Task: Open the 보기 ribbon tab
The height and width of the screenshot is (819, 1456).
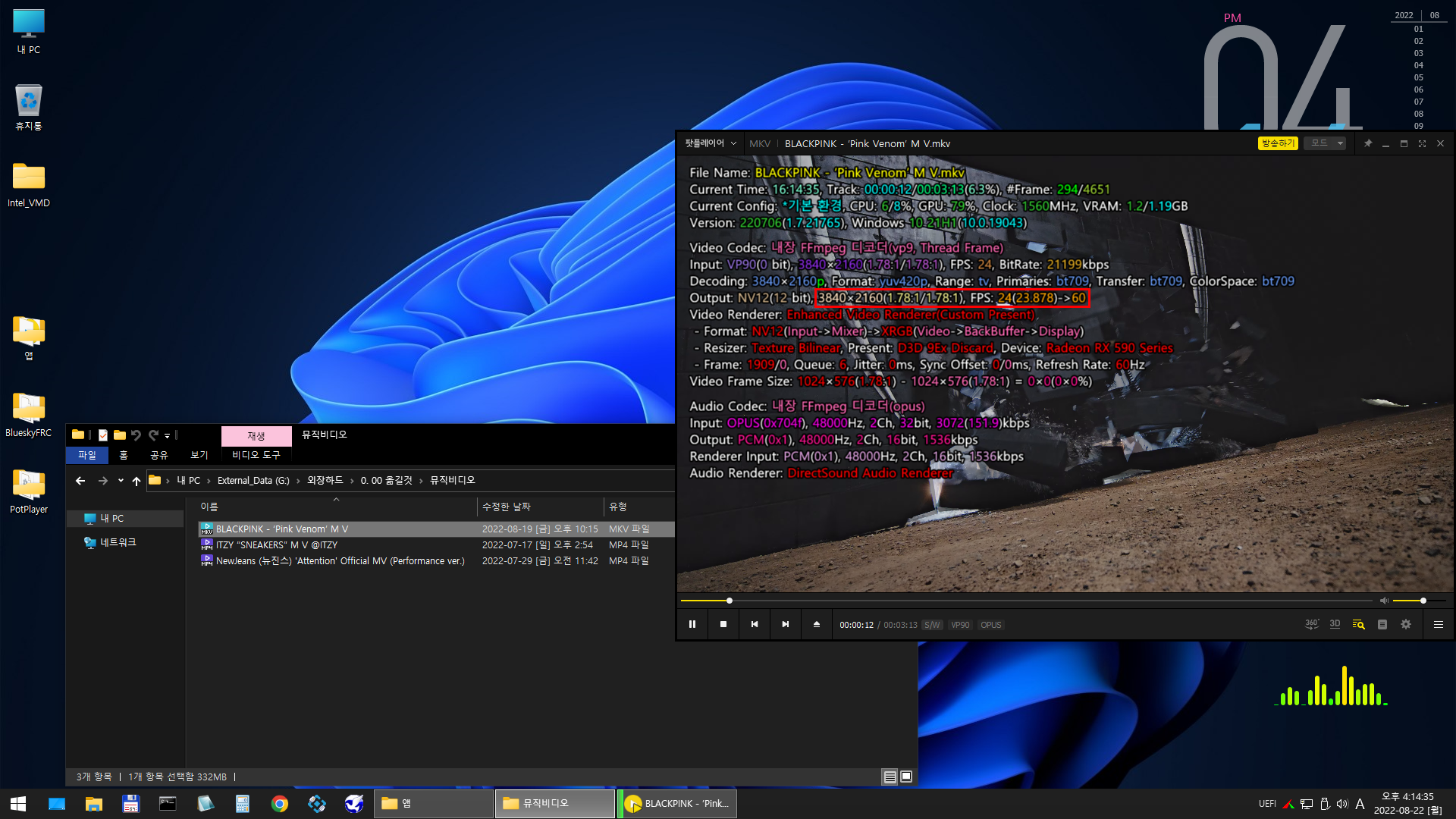Action: tap(199, 455)
